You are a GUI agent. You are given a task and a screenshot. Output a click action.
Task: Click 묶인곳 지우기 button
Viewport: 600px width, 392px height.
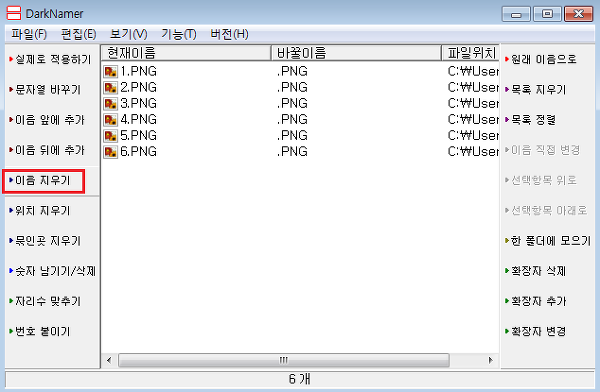pos(45,241)
